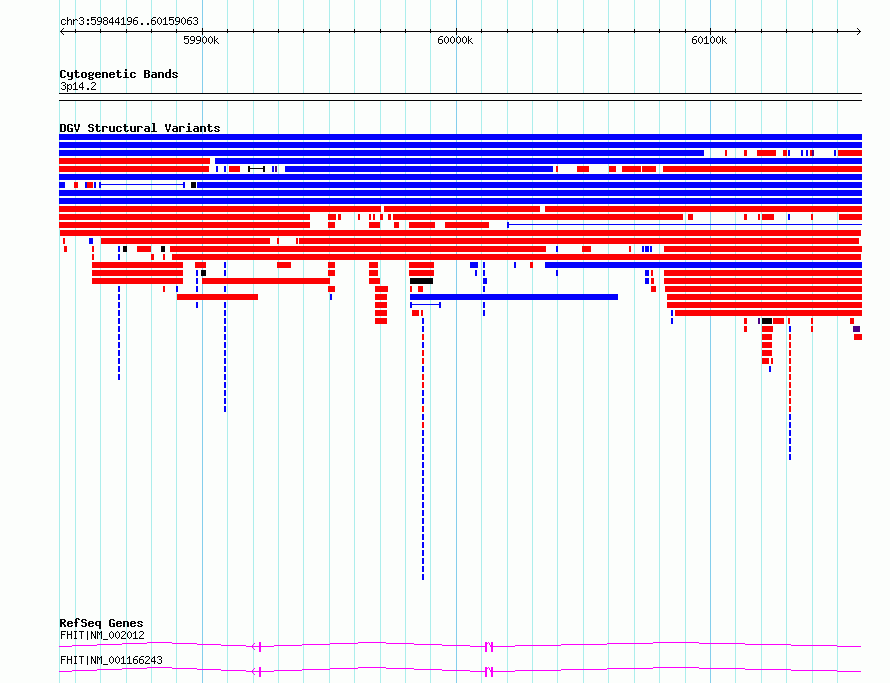Select the FHIT|NM_001166243 gene label

pos(111,660)
